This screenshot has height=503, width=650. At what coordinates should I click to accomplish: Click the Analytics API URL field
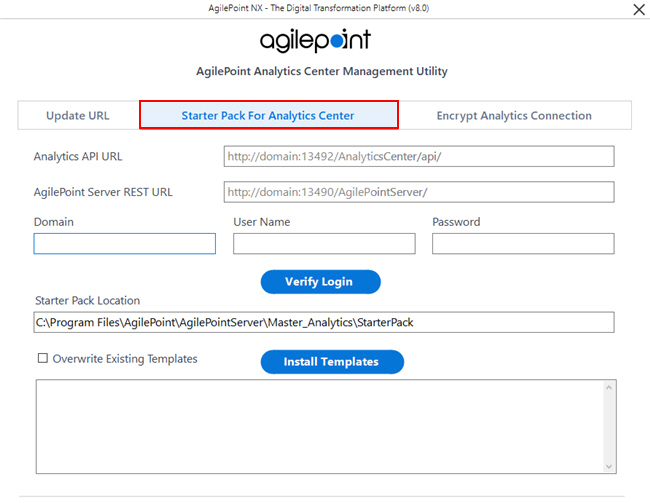(x=419, y=156)
